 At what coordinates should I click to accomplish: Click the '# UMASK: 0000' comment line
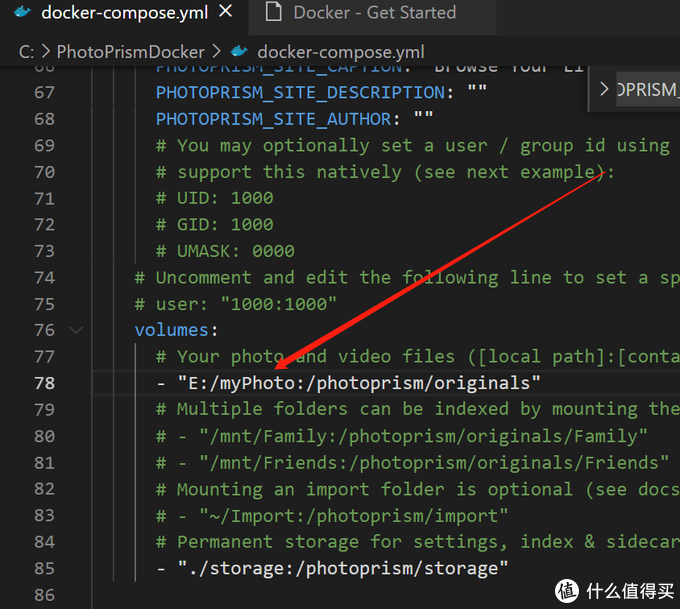tap(226, 251)
